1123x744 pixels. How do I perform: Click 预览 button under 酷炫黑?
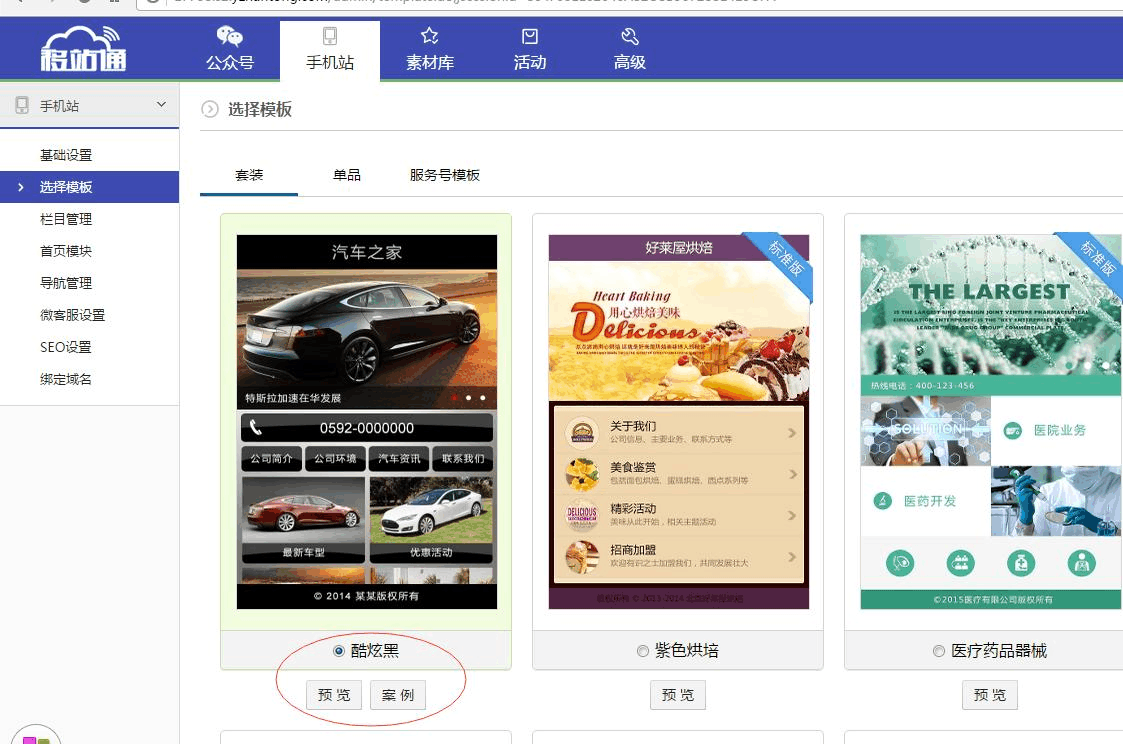coord(334,695)
